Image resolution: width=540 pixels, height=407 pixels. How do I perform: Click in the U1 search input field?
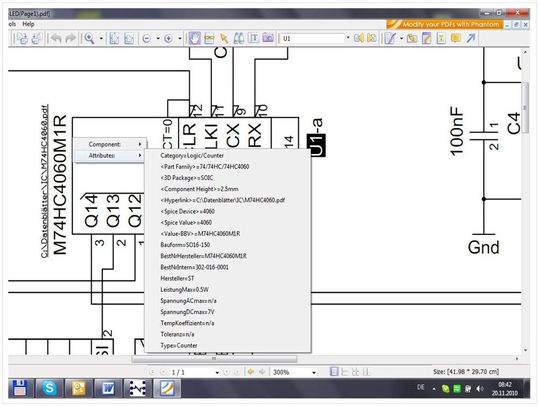(313, 39)
